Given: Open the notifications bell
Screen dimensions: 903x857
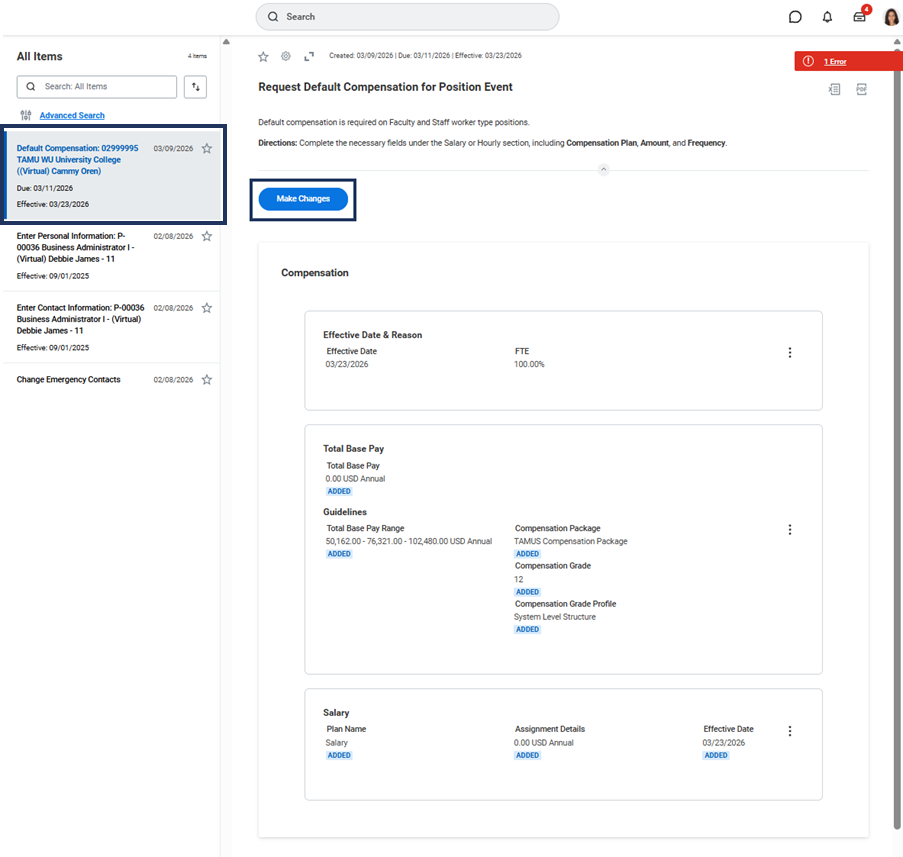Looking at the screenshot, I should (x=827, y=17).
